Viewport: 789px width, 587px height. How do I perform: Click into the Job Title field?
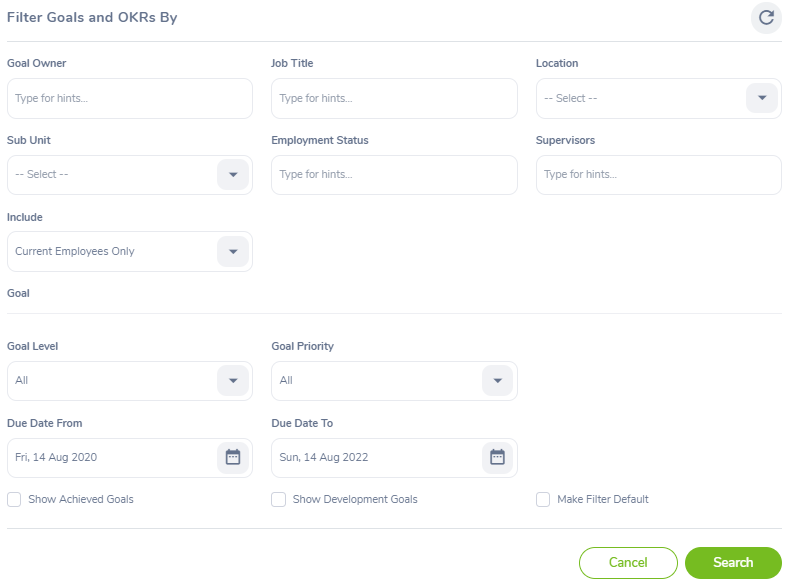(394, 99)
